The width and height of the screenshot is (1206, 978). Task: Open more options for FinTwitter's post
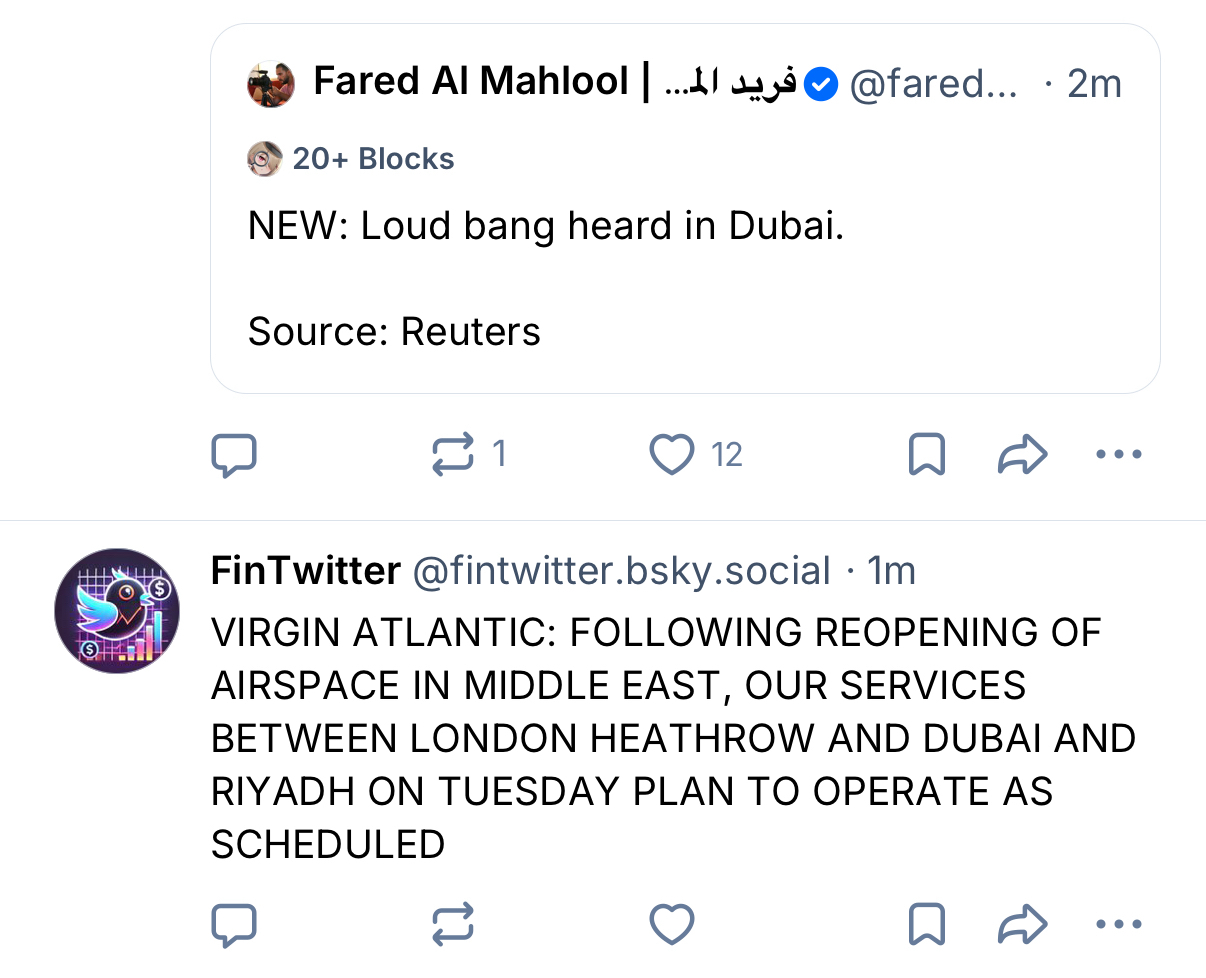[x=1118, y=925]
